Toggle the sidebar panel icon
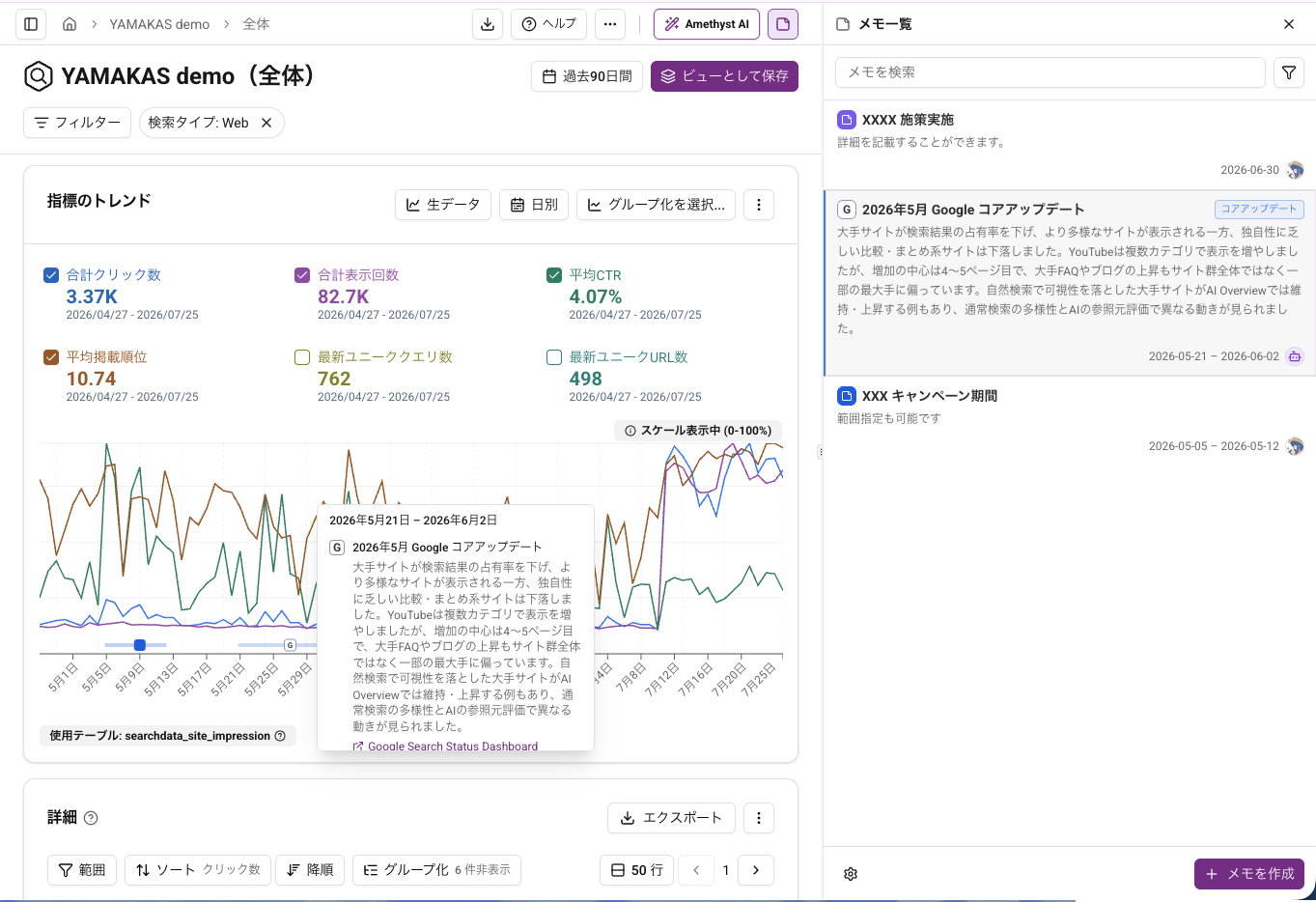1316x902 pixels. pos(31,24)
